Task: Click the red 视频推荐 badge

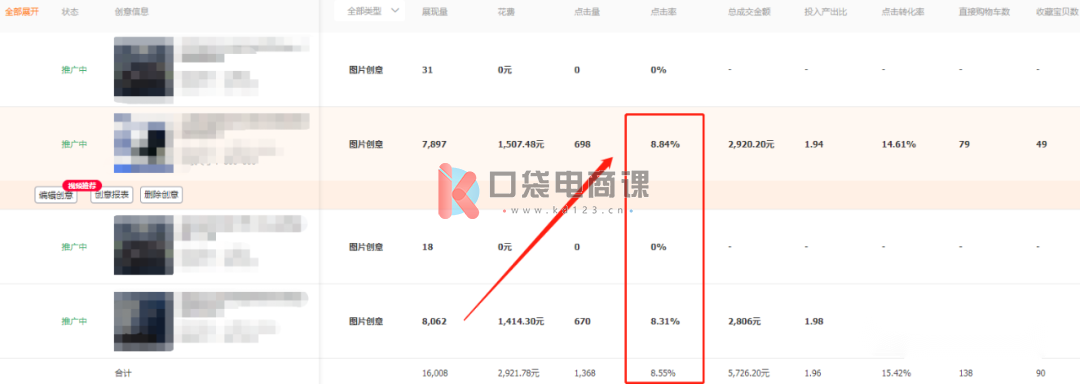Action: [82, 185]
